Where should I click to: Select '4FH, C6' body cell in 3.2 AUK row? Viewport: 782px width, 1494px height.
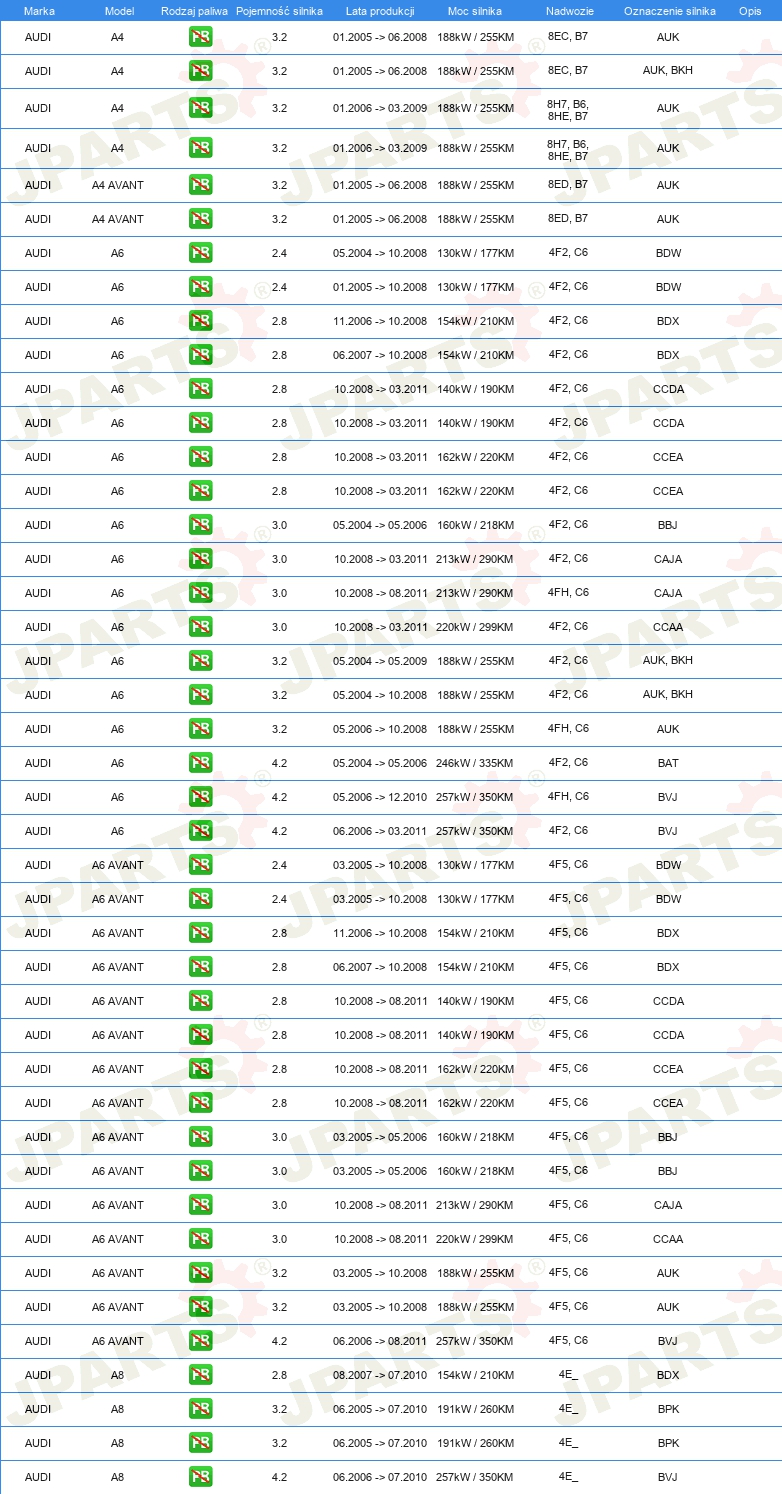click(568, 729)
